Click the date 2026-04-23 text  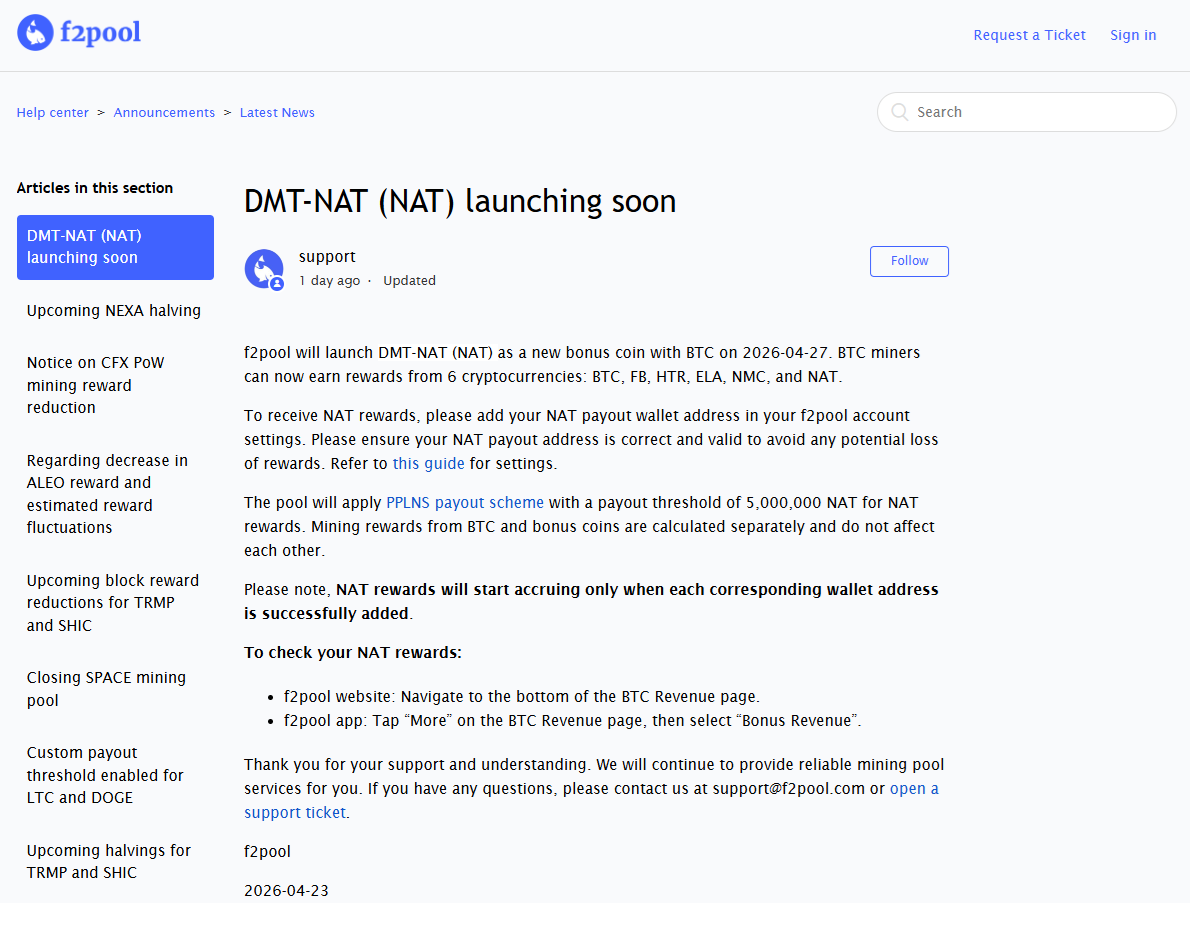(286, 891)
